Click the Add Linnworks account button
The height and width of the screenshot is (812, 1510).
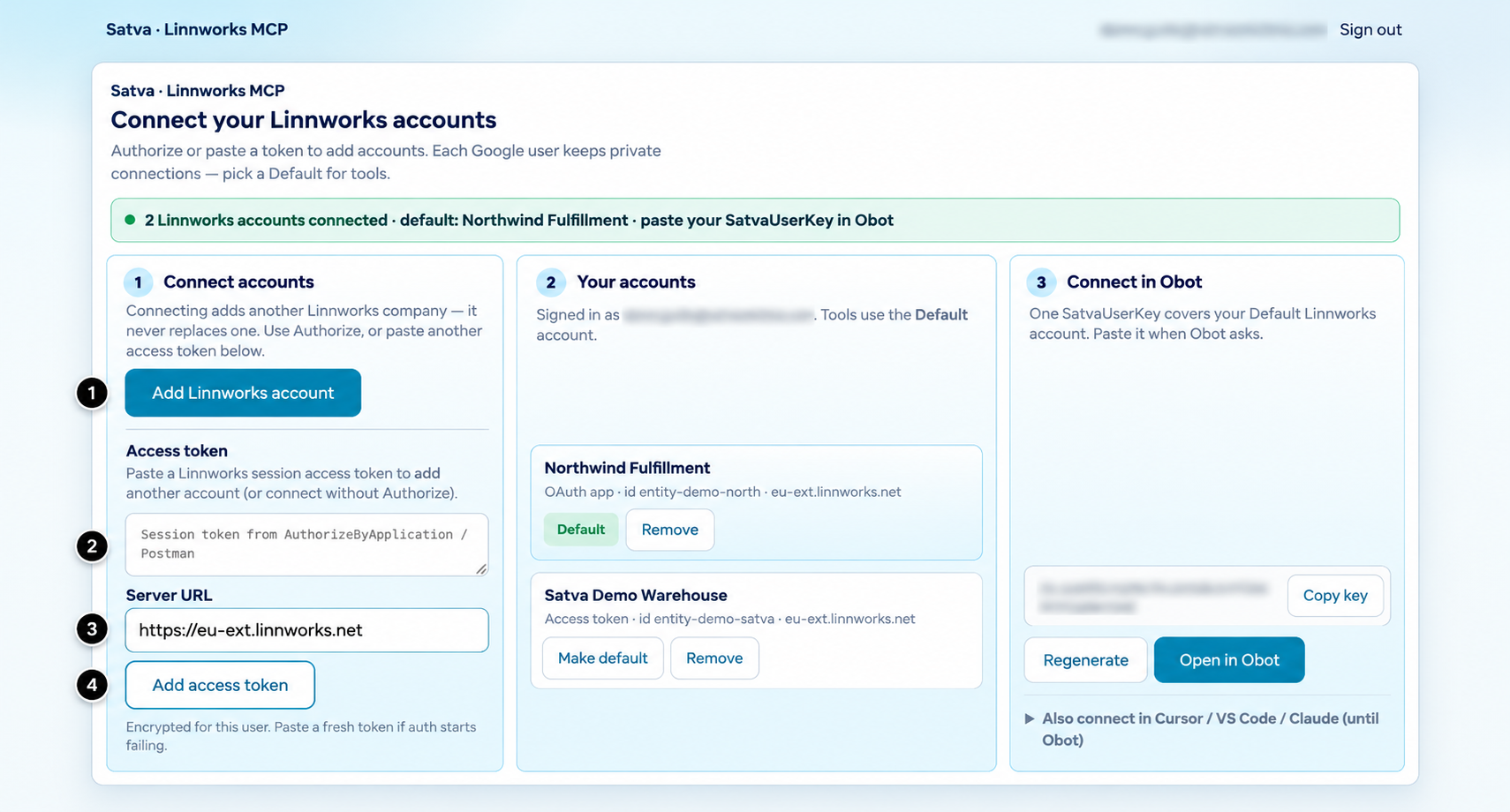point(243,393)
